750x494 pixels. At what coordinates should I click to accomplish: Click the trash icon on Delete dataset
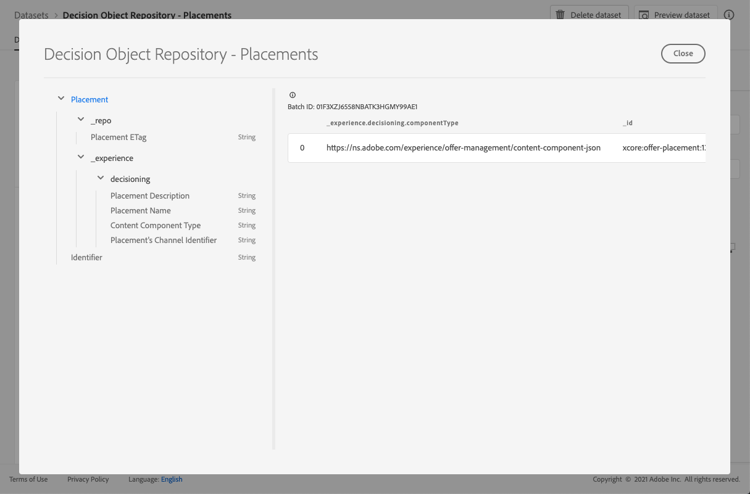click(x=560, y=15)
